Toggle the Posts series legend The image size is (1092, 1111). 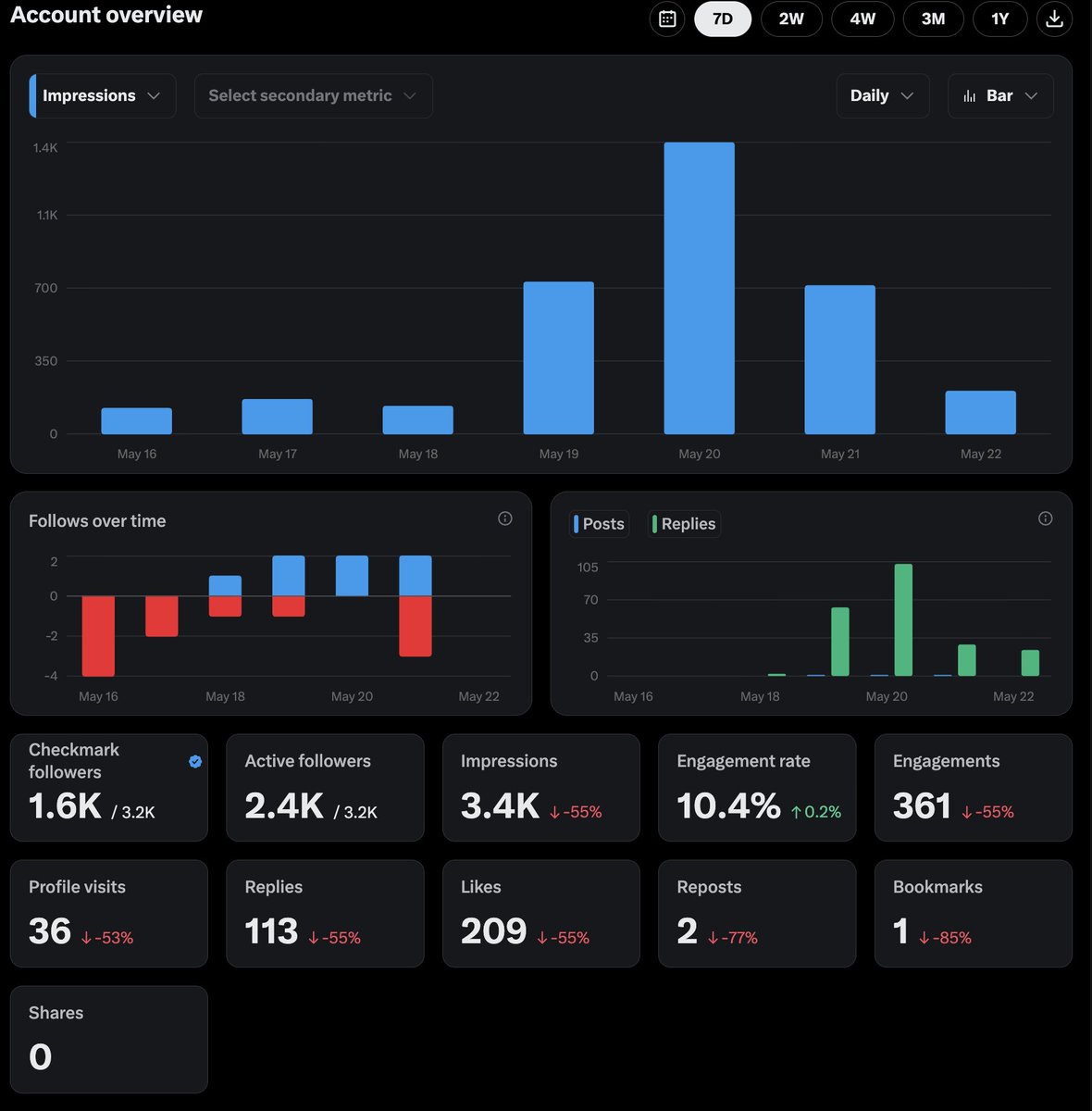(599, 524)
